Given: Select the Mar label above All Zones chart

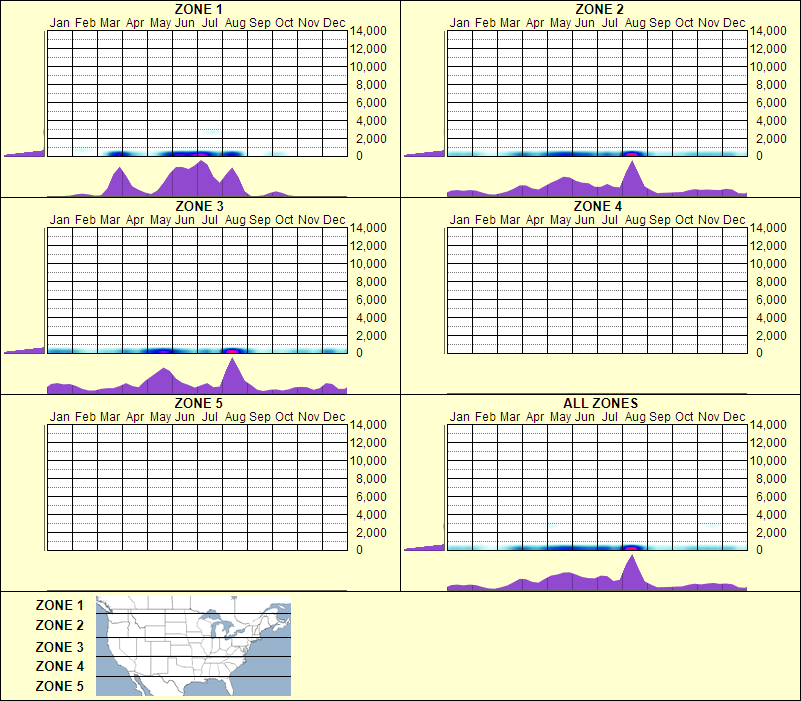Looking at the screenshot, I should [x=510, y=417].
